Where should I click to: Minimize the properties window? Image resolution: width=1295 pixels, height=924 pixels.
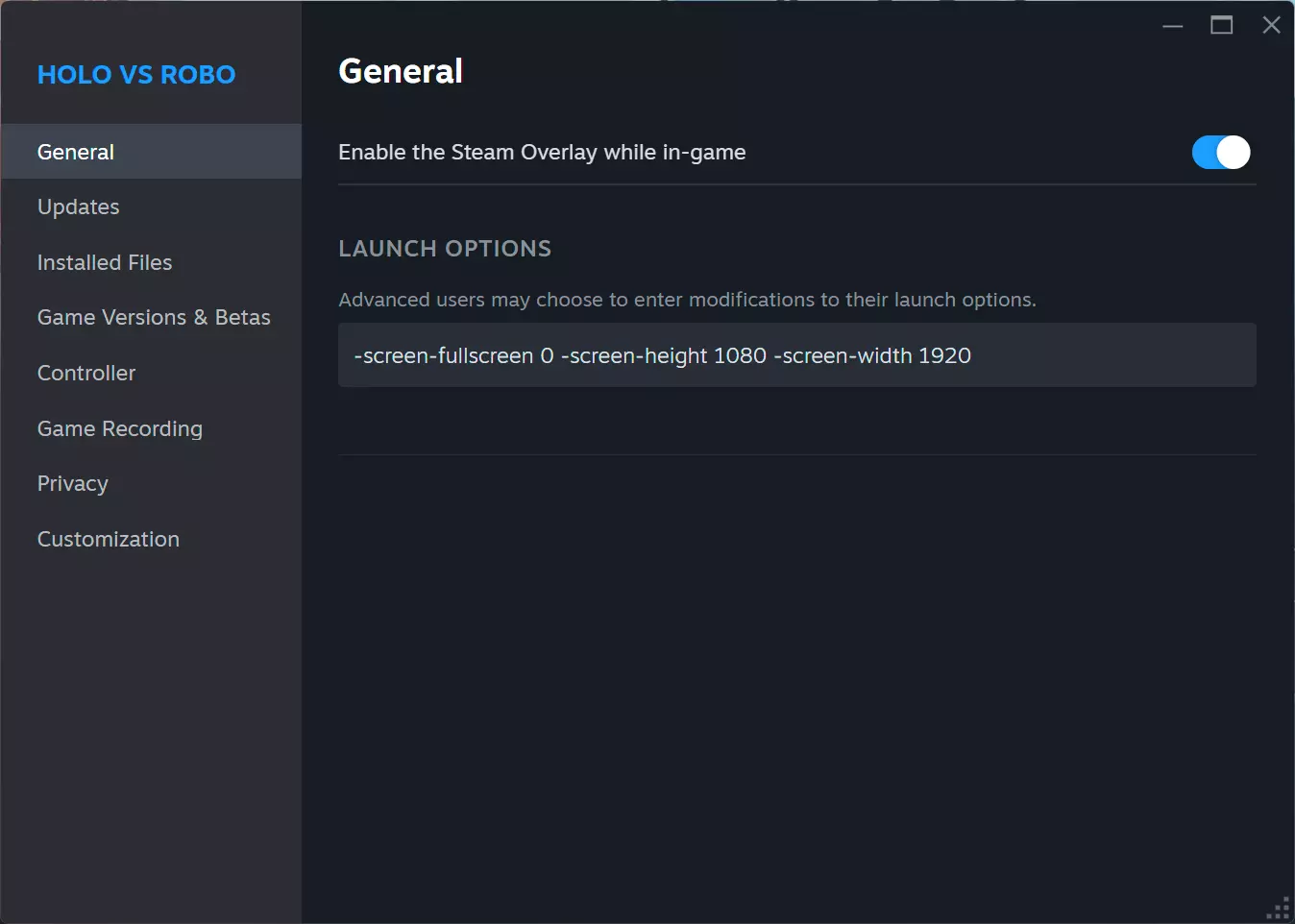tap(1173, 26)
